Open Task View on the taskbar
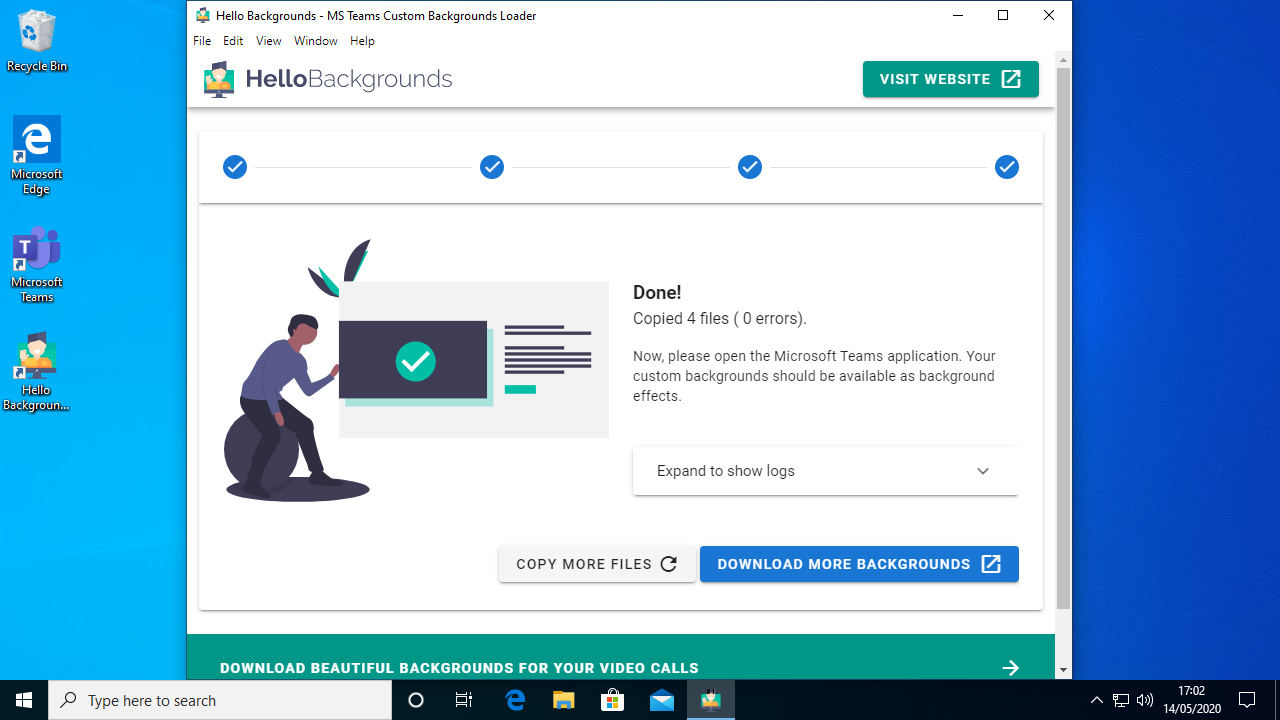The width and height of the screenshot is (1280, 720). click(464, 700)
